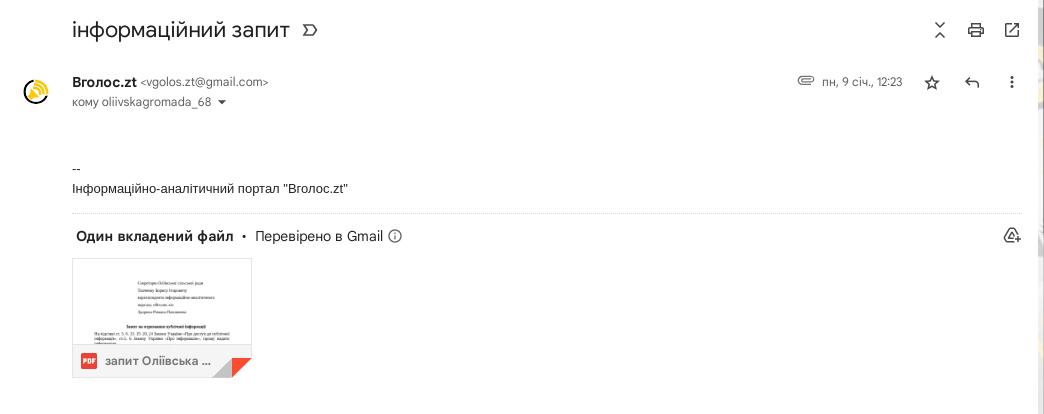Click the reply arrow icon
The image size is (1044, 414).
click(972, 83)
